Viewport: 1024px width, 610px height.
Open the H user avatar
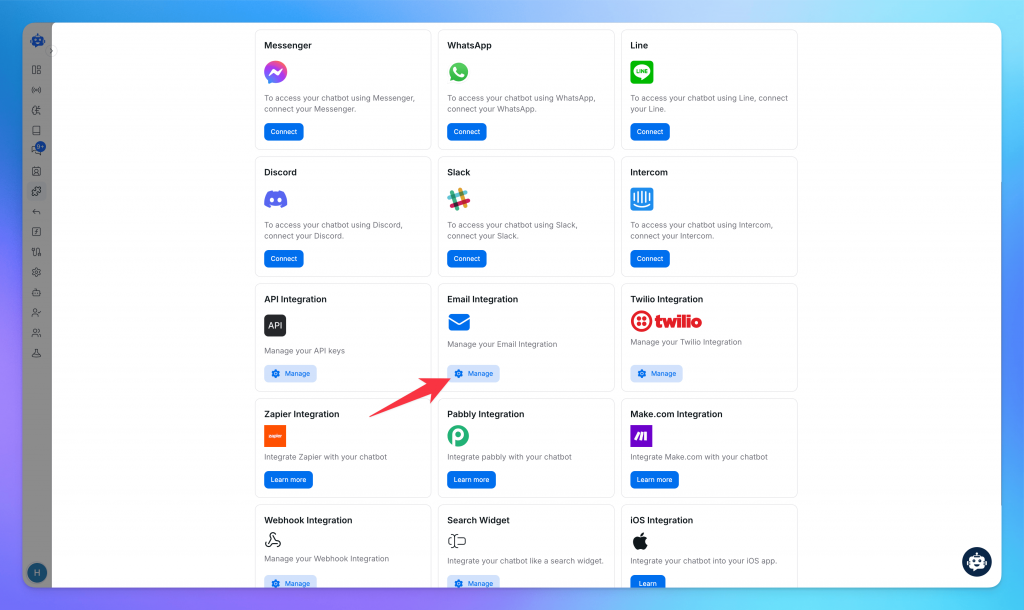(x=37, y=573)
